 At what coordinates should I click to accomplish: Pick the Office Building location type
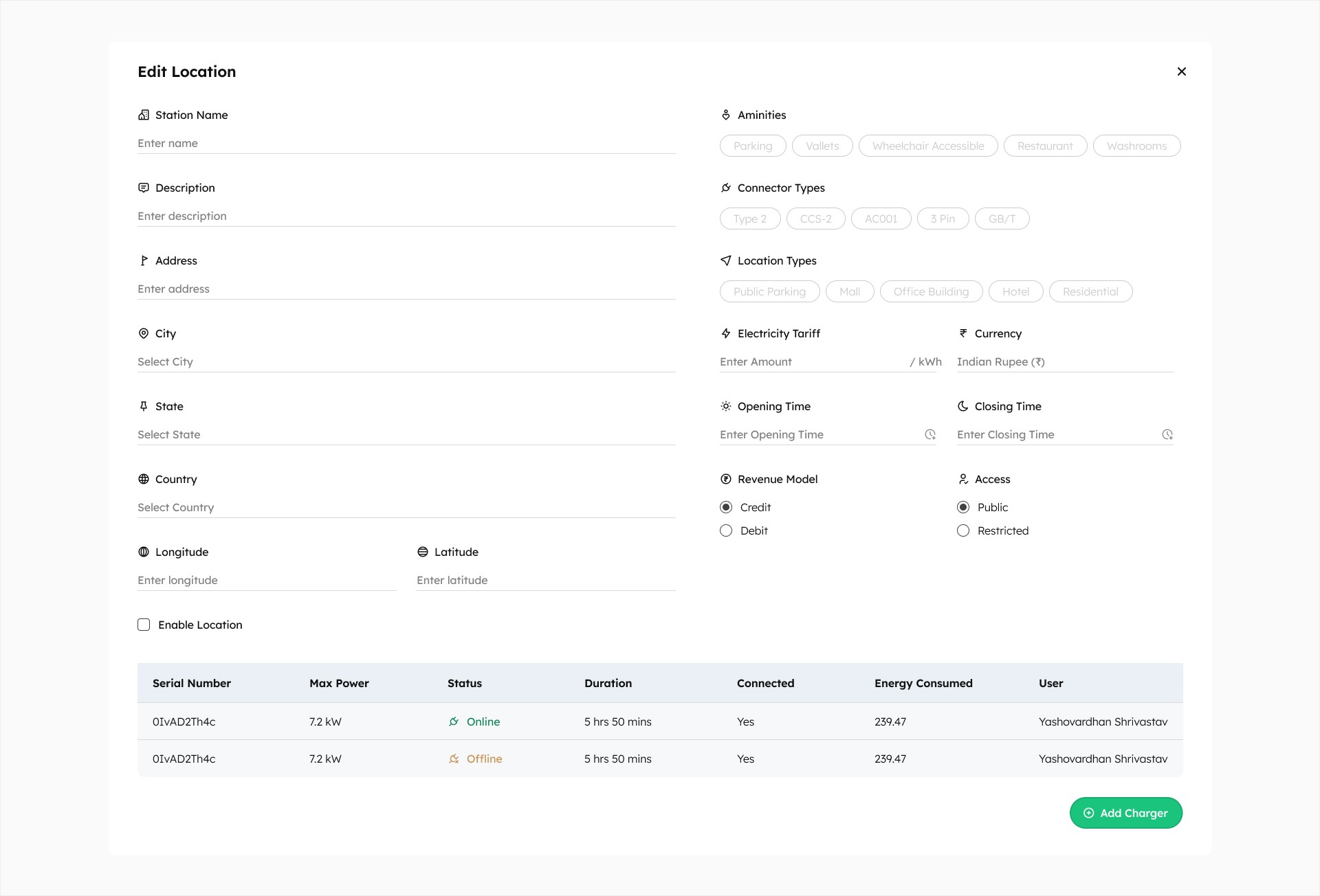pyautogui.click(x=931, y=291)
